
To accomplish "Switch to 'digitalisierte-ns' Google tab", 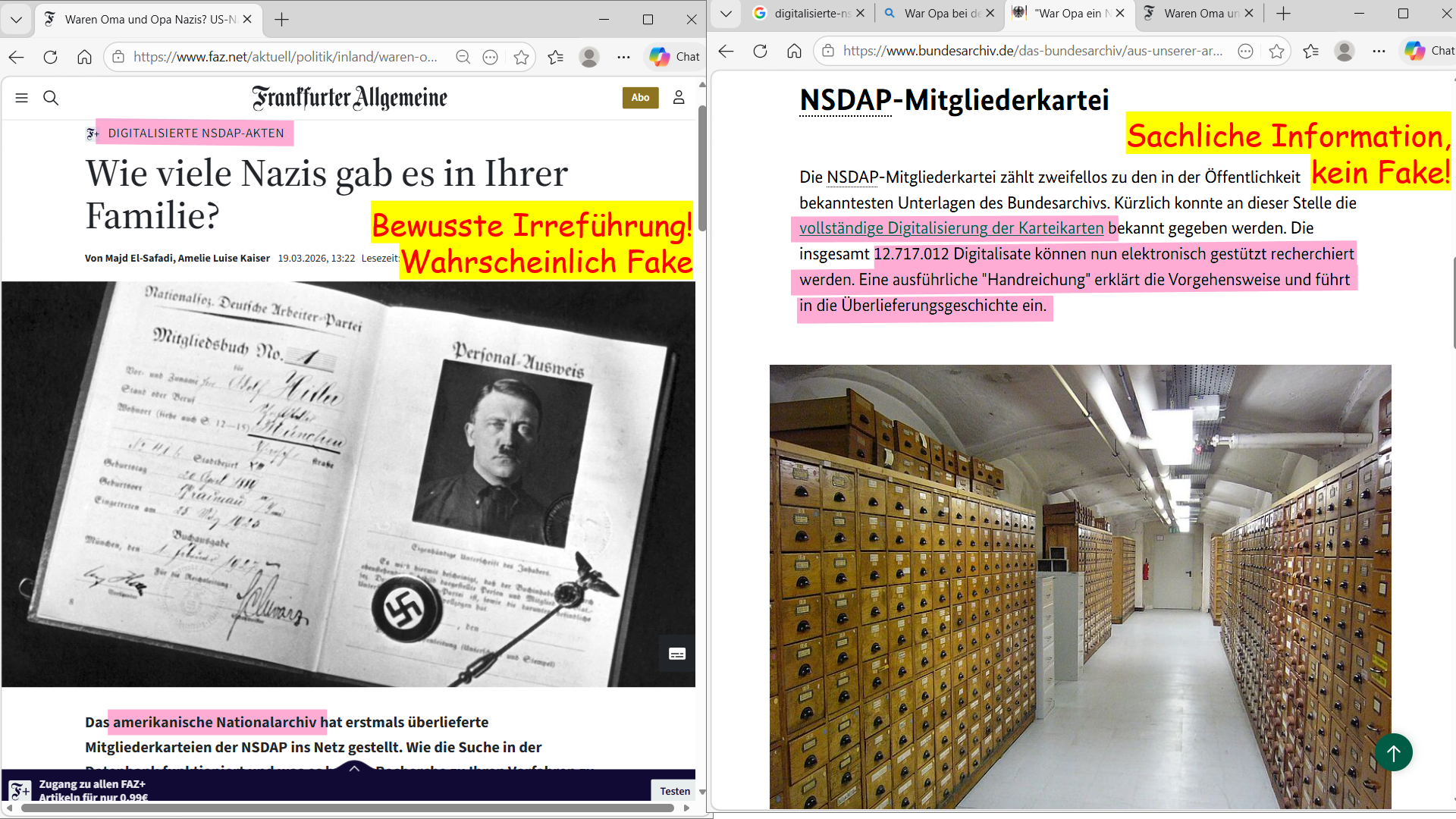I will [810, 14].
